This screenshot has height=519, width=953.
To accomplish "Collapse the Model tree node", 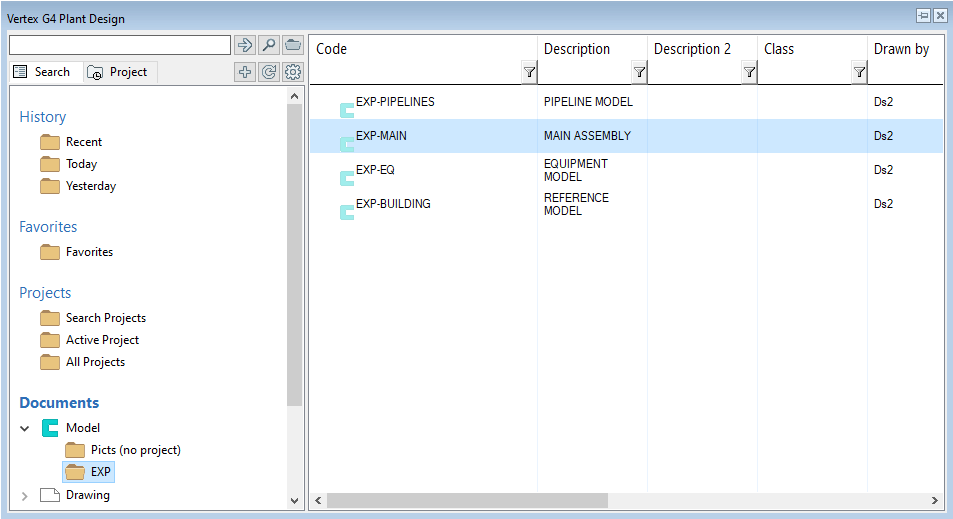I will (x=25, y=428).
